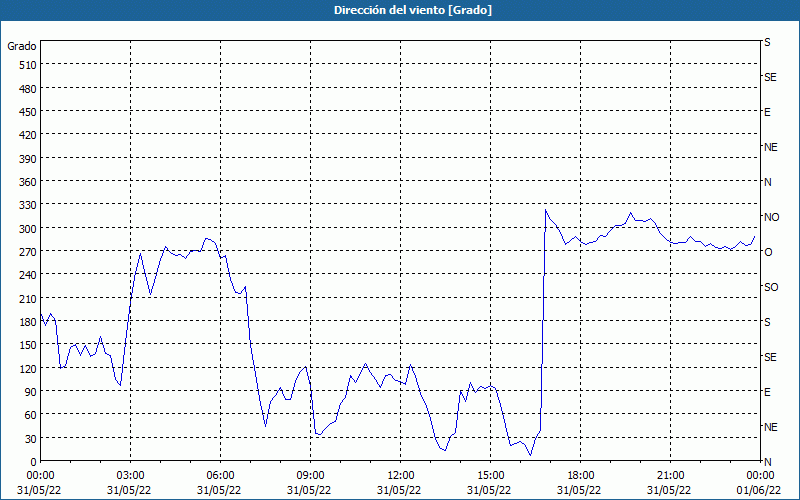Click the 180 y-axis value
The width and height of the screenshot is (800, 500).
pyautogui.click(x=28, y=322)
